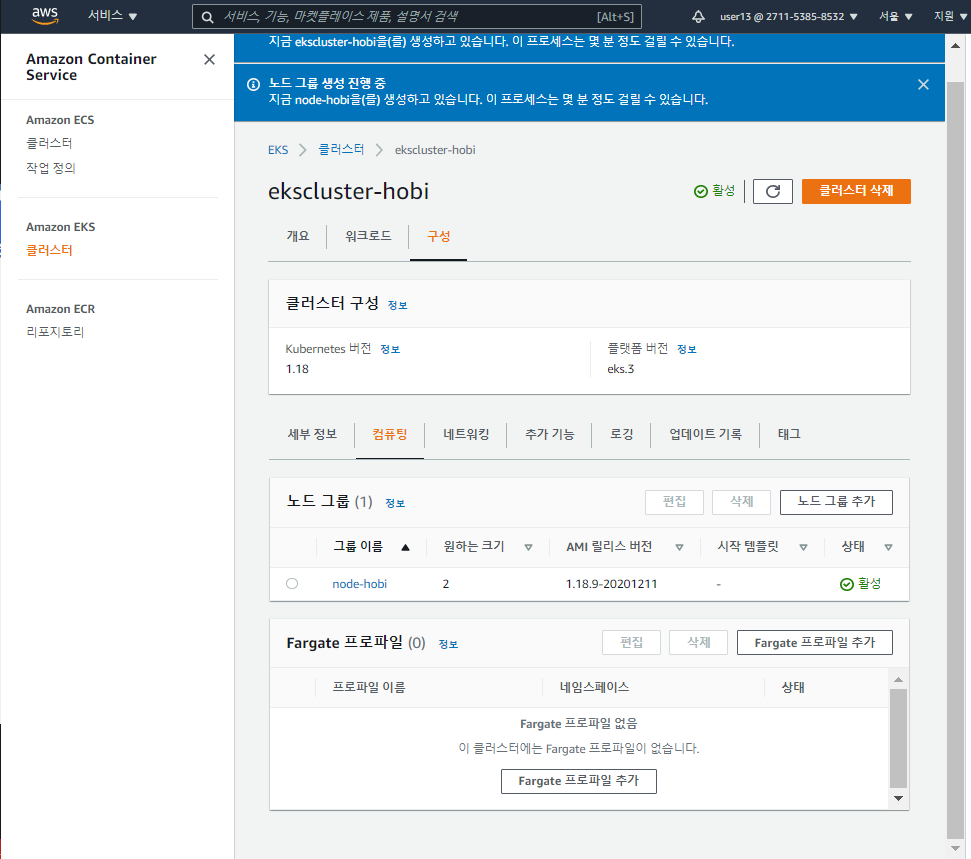
Task: Focus the AWS services search field
Action: click(417, 17)
